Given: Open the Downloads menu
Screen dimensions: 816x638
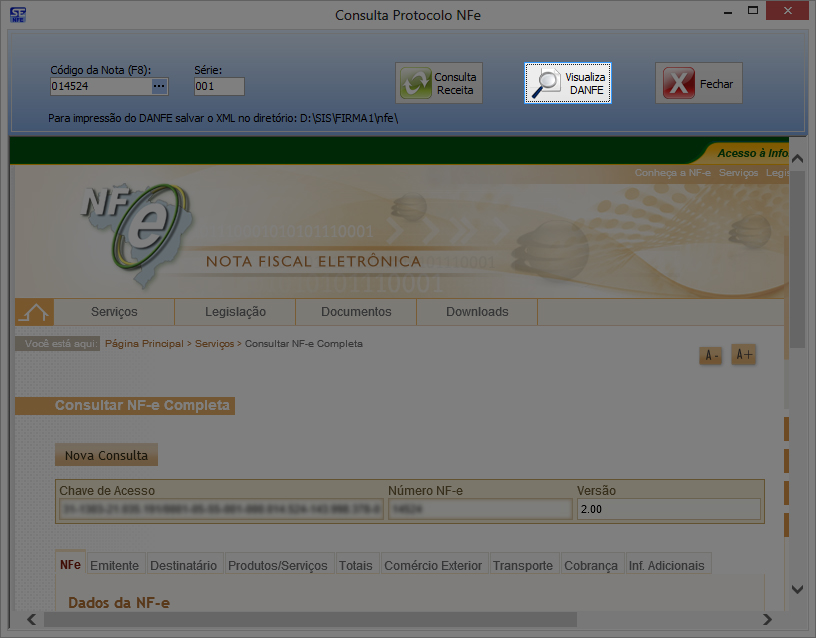Looking at the screenshot, I should [x=477, y=312].
